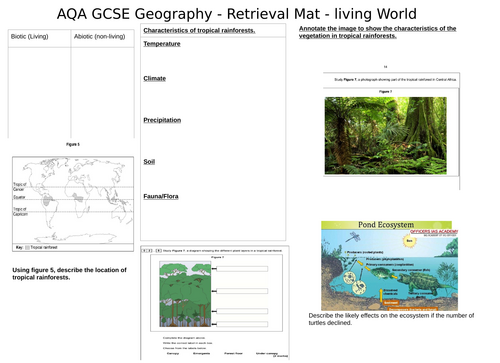Screen dimensions: 500x363
Task: Click the 'Emergents' label option
Action: (x=201, y=353)
